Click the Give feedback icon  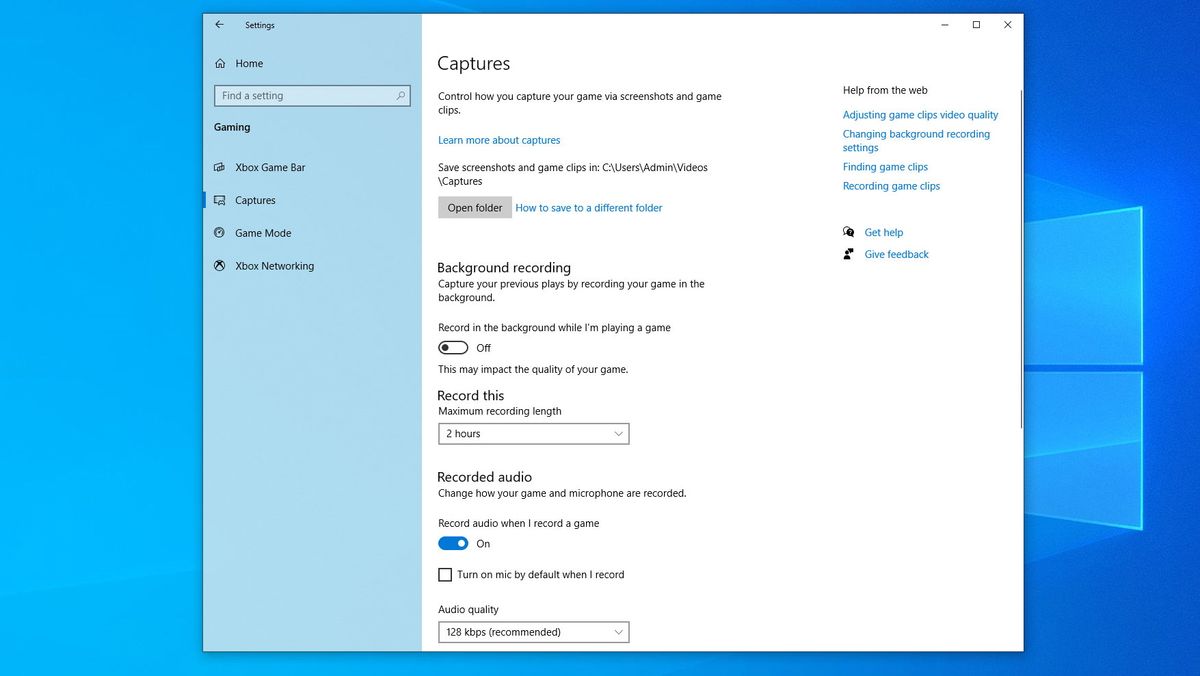(x=849, y=254)
